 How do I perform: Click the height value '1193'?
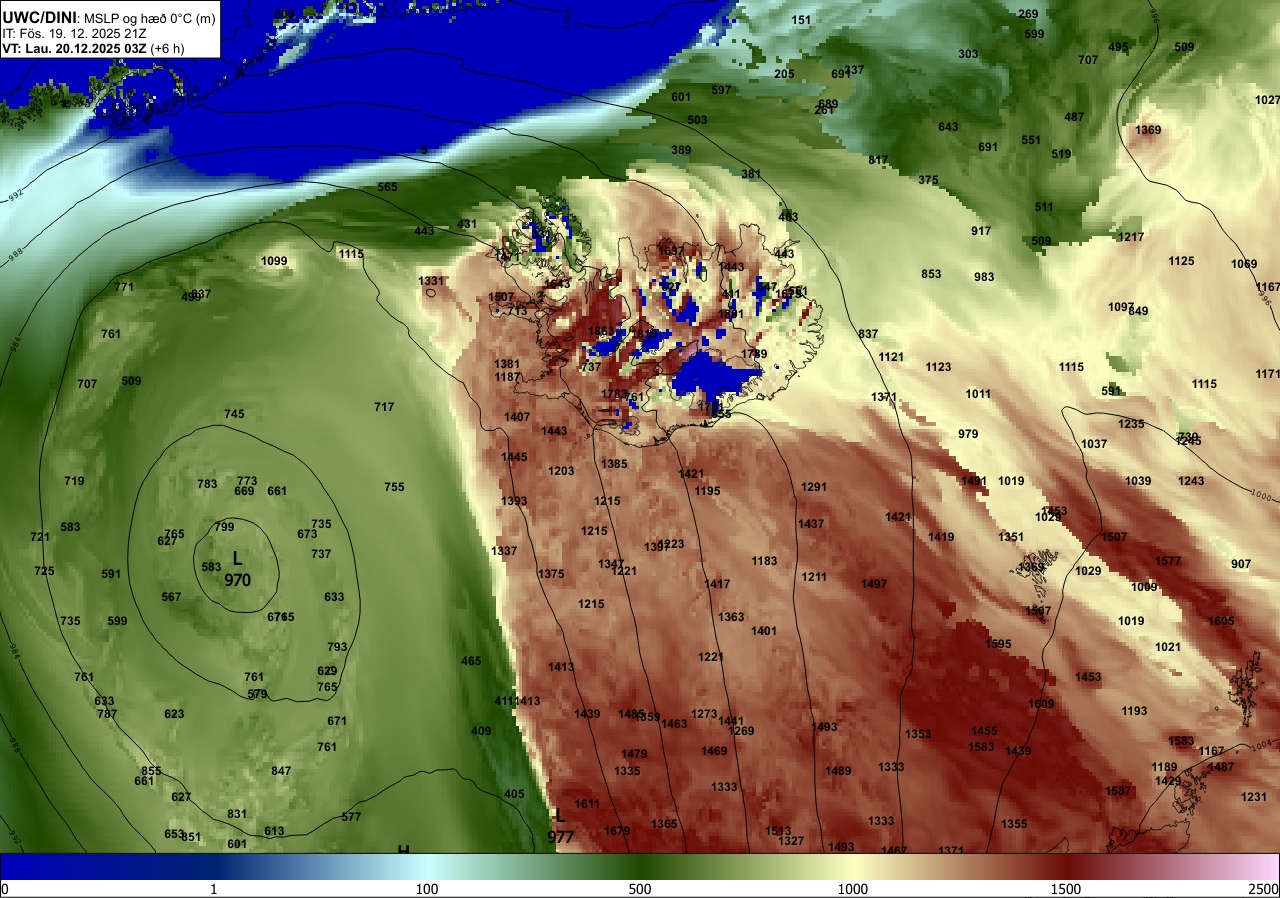pos(1134,711)
